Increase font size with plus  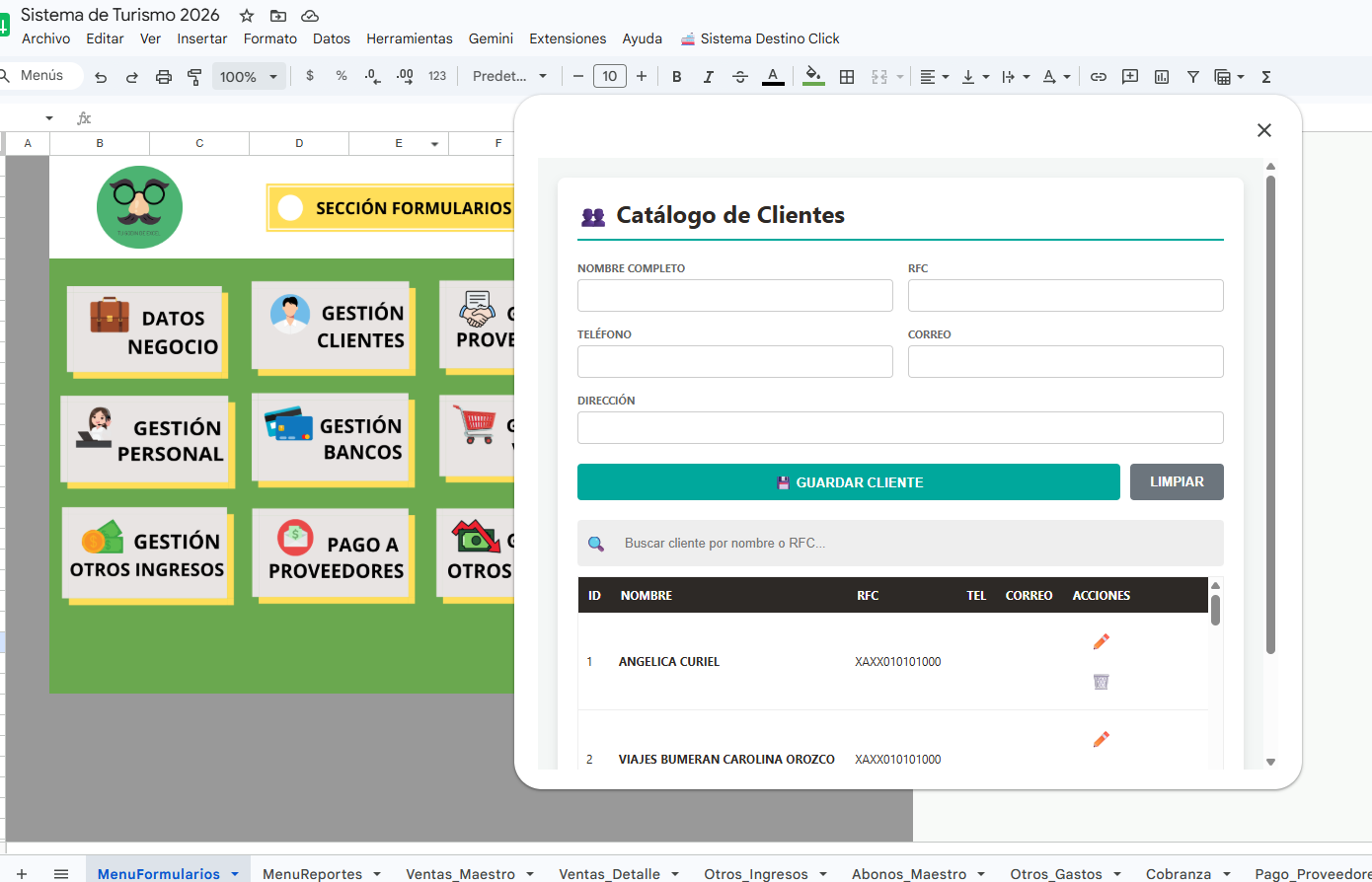pos(642,76)
